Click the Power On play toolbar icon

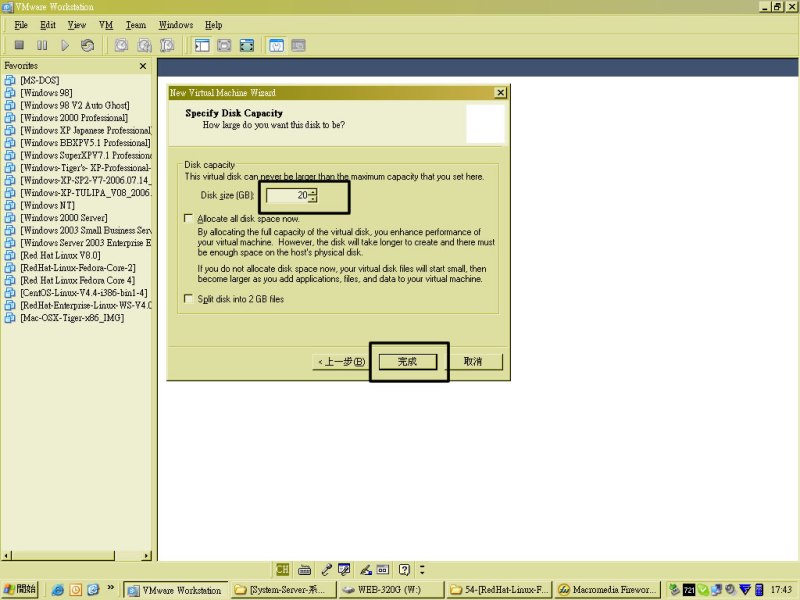65,45
